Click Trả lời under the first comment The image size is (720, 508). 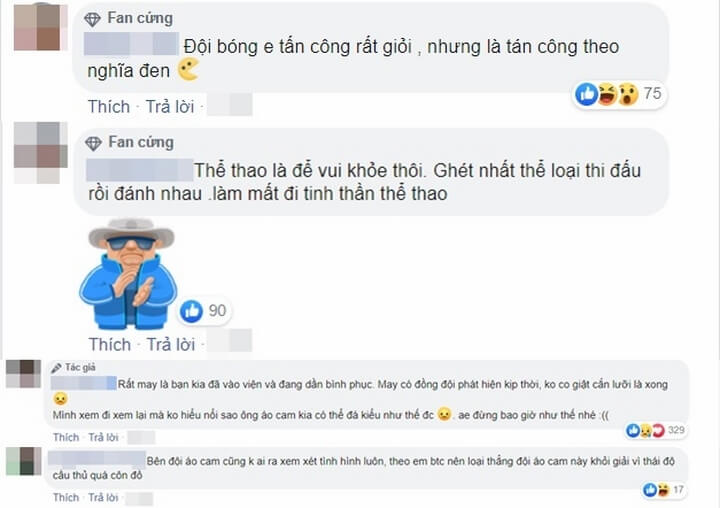[x=170, y=107]
